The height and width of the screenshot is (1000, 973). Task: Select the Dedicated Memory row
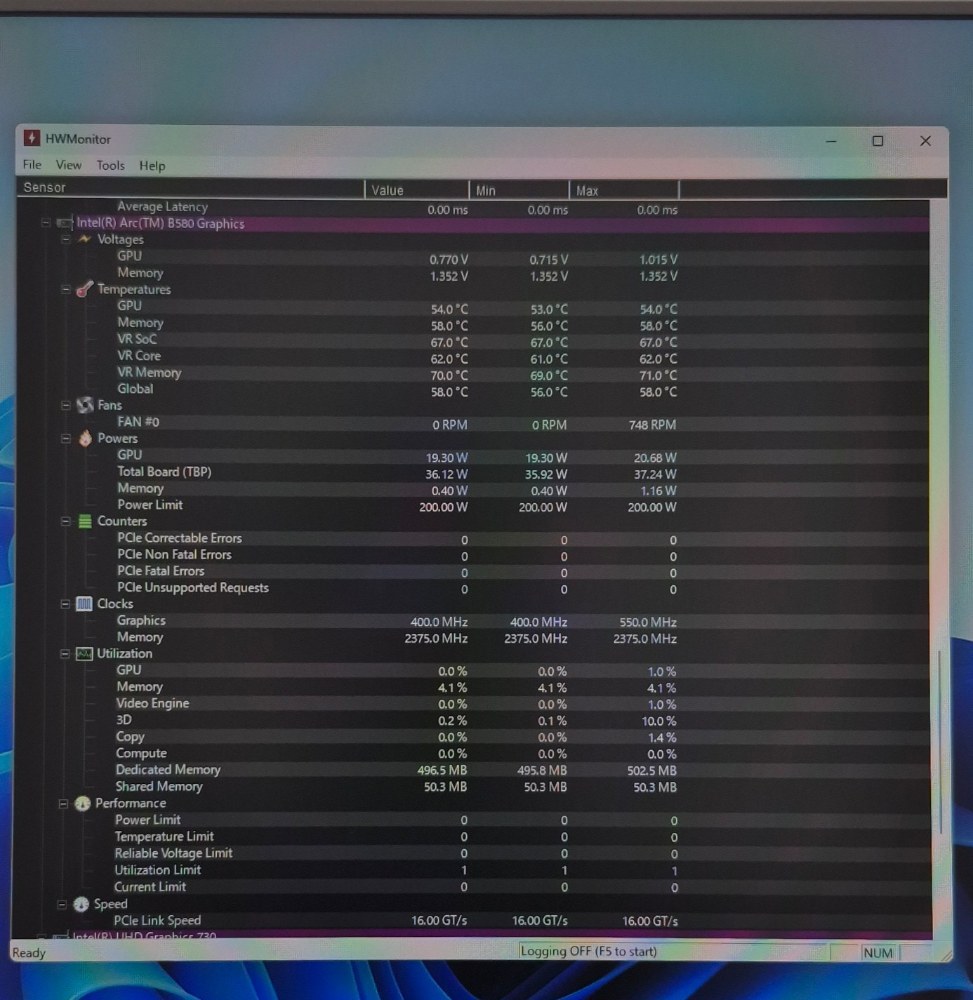click(x=473, y=770)
